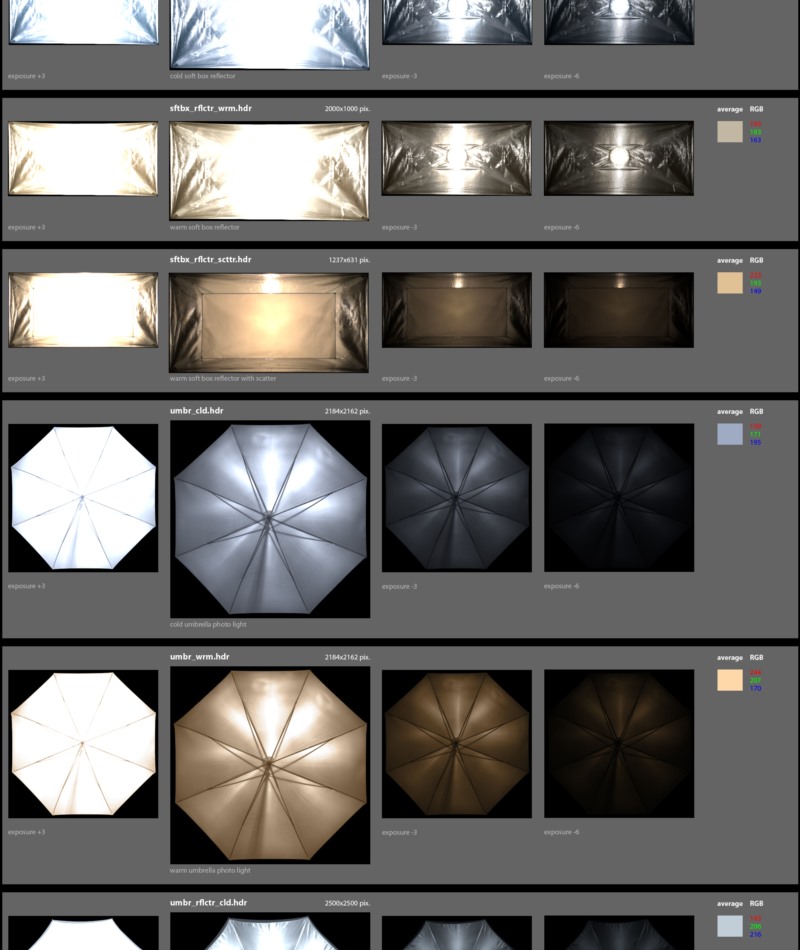Image resolution: width=800 pixels, height=950 pixels.
Task: Open the umbr_wrm exposure -3 thumbnail
Action: tap(456, 743)
